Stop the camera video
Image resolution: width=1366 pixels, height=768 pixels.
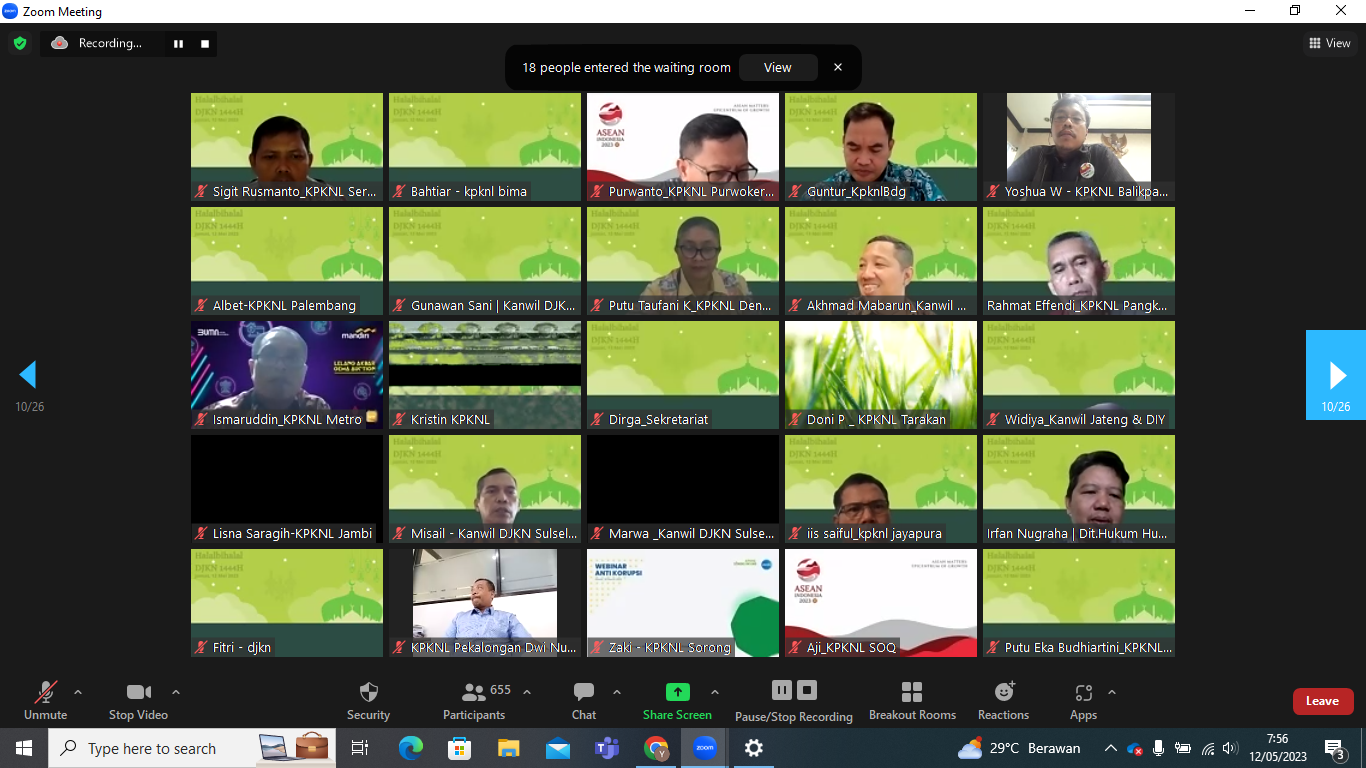[x=138, y=692]
